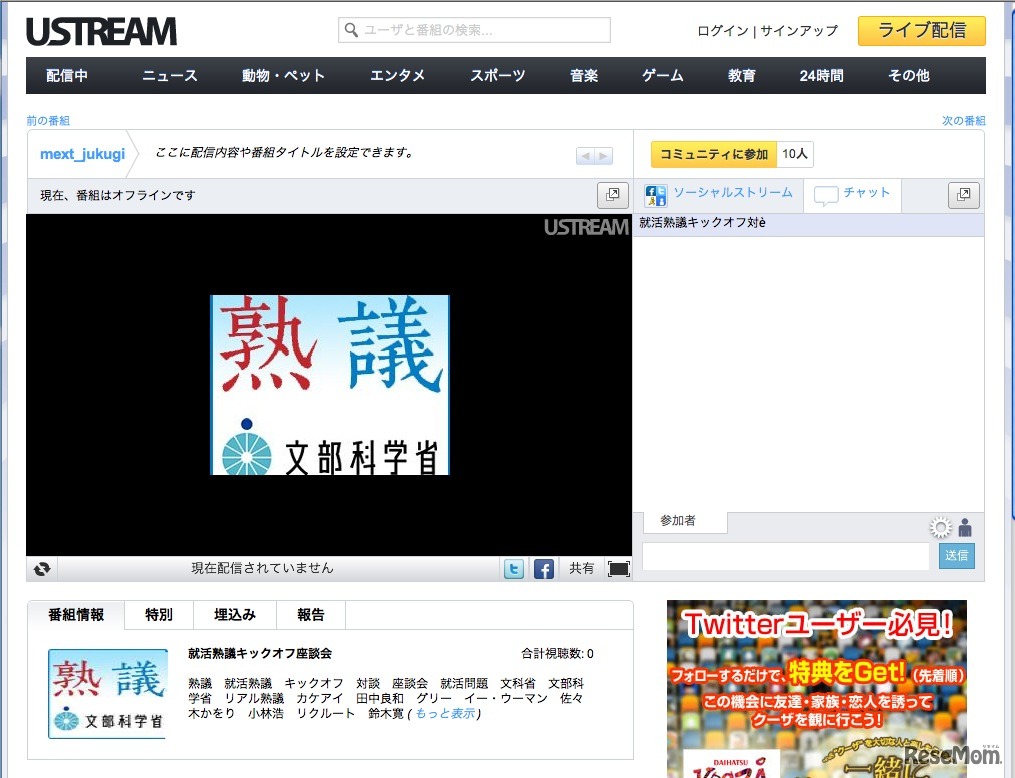Viewport: 1015px width, 778px height.
Task: Click the previous-program arrow button
Action: (585, 154)
